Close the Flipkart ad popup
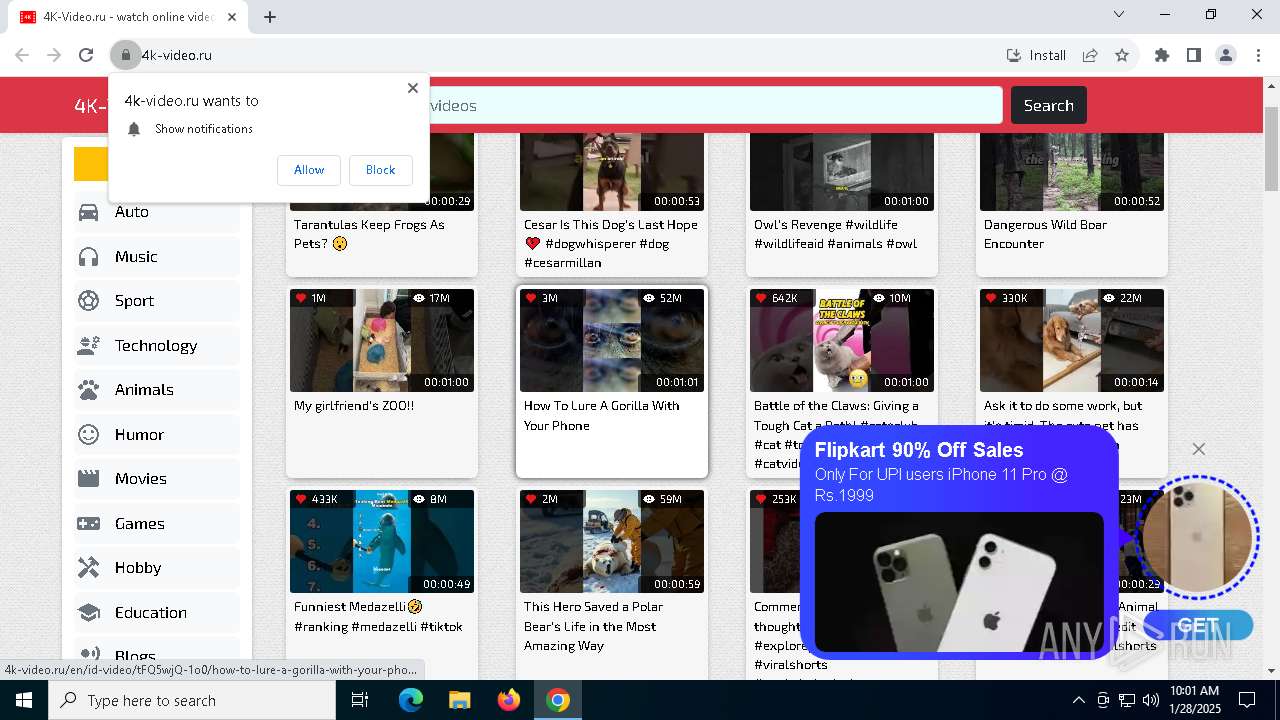Viewport: 1280px width, 720px height. point(1199,449)
